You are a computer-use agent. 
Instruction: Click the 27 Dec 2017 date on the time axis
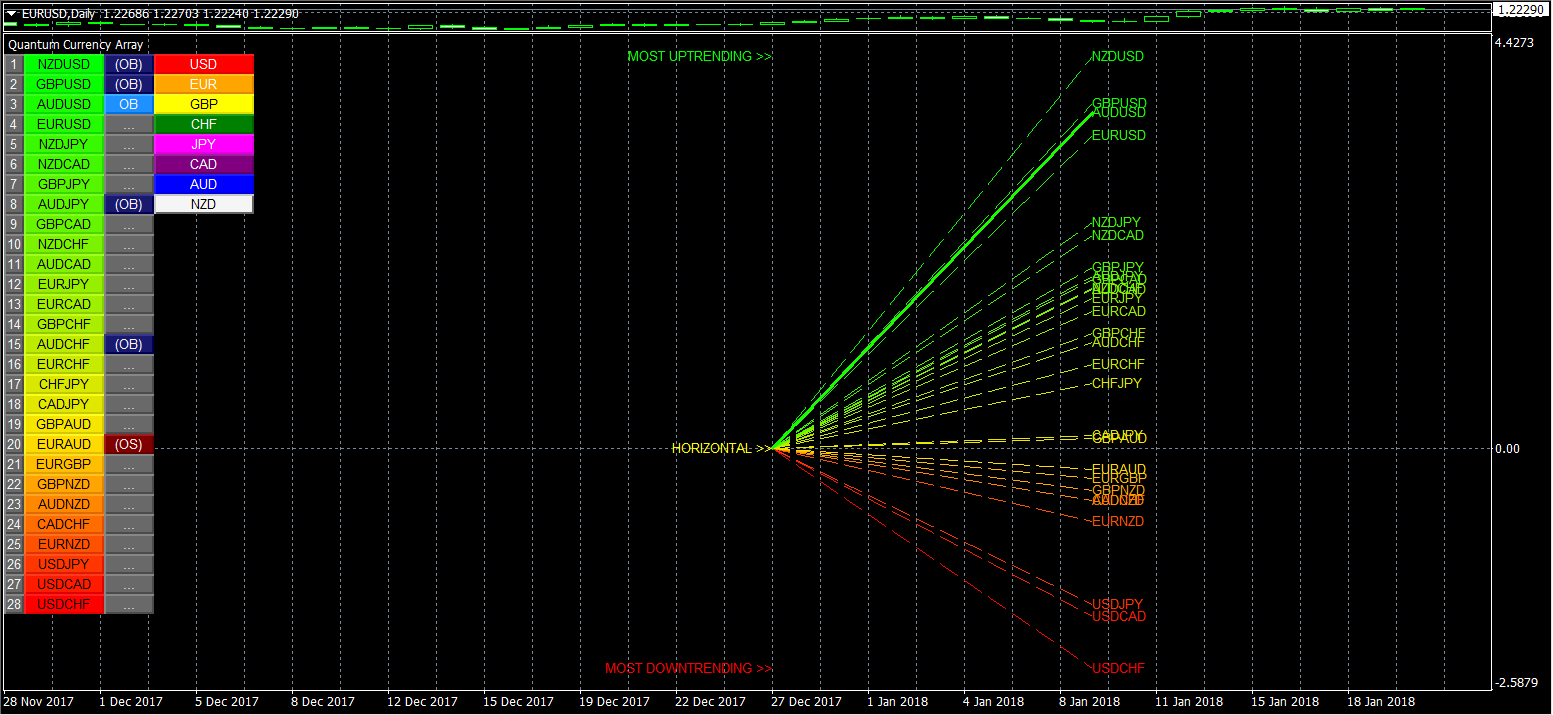pyautogui.click(x=806, y=702)
